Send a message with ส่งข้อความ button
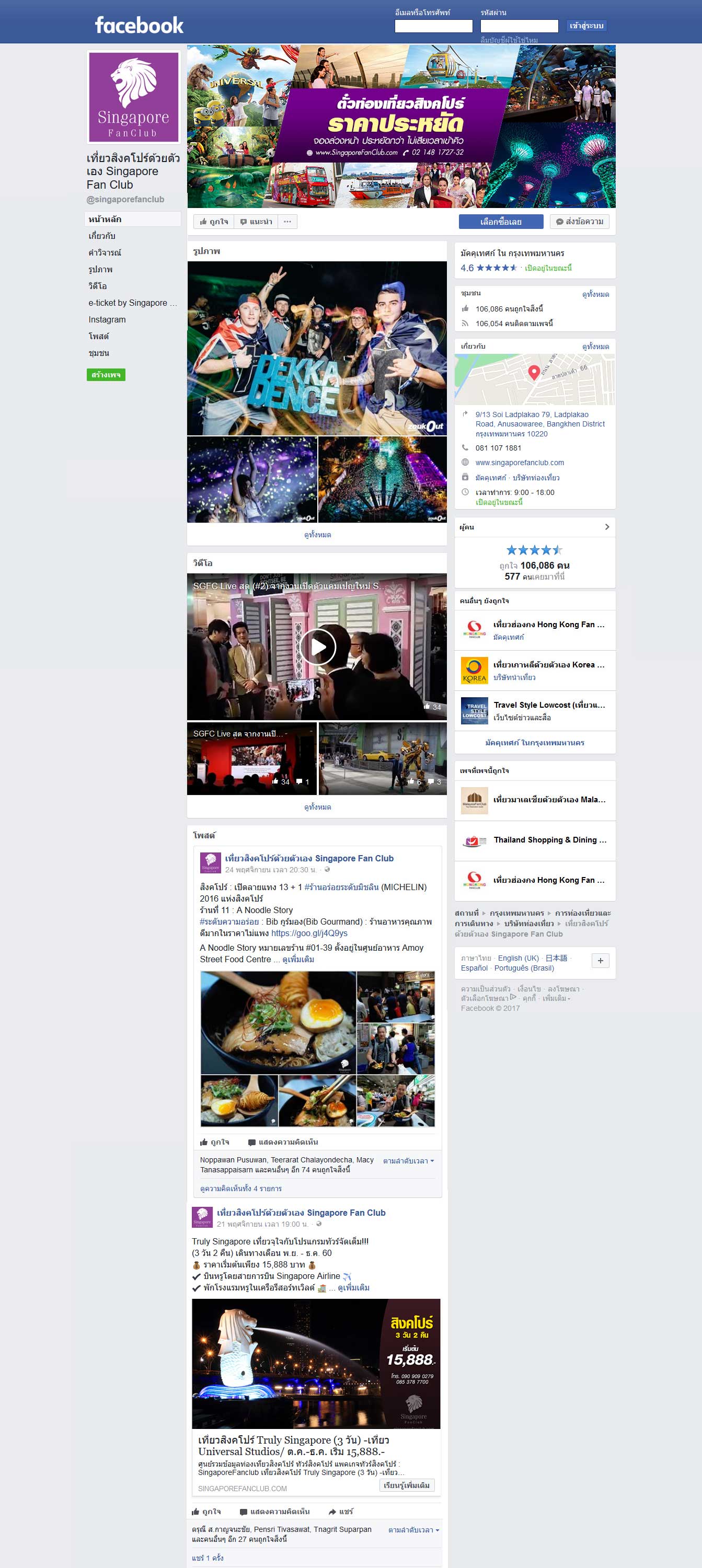The height and width of the screenshot is (1568, 702). tap(580, 222)
